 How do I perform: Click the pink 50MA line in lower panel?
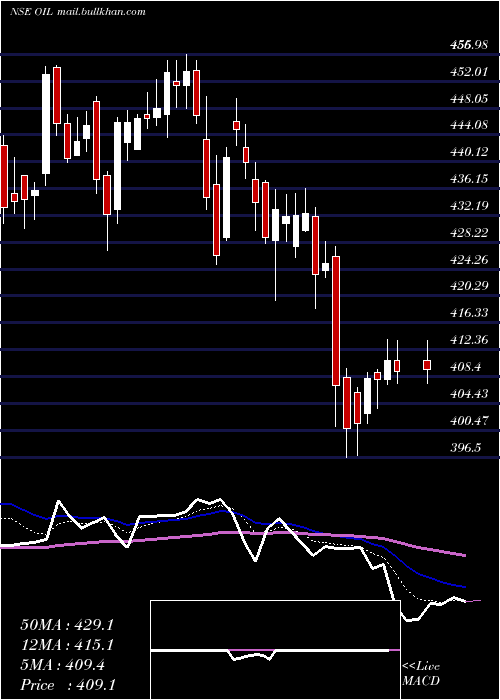click(x=232, y=533)
